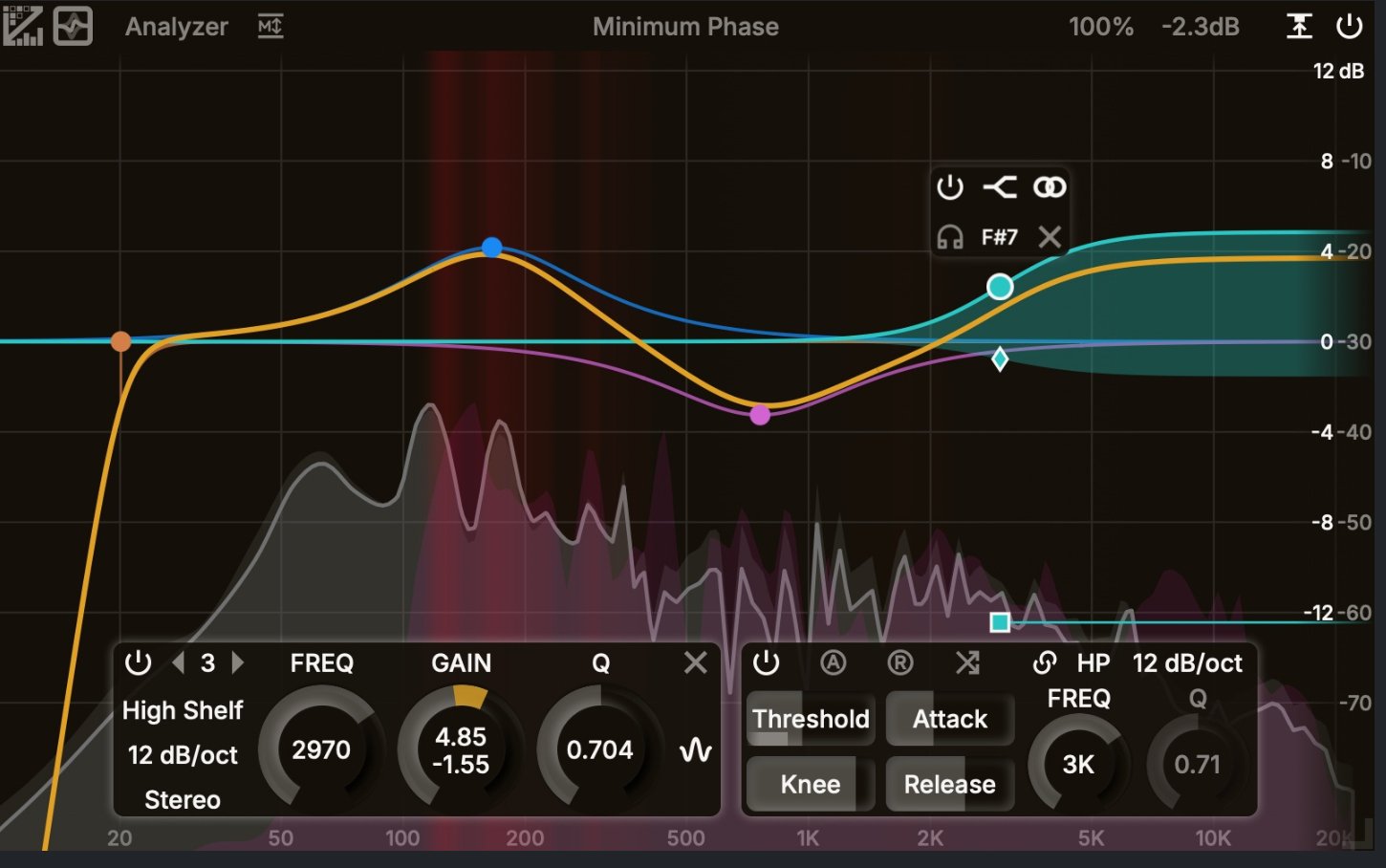
Task: Enable auto Attack with the A icon
Action: (x=834, y=662)
